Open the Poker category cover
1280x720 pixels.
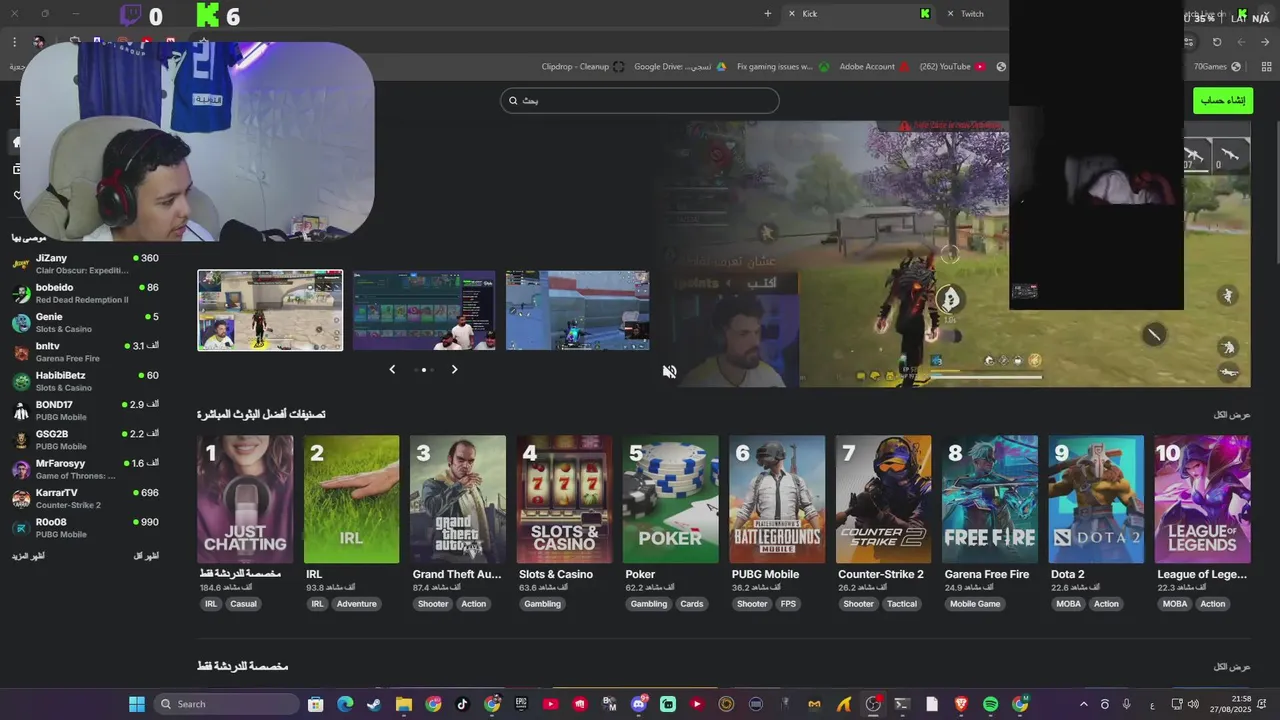tap(670, 499)
